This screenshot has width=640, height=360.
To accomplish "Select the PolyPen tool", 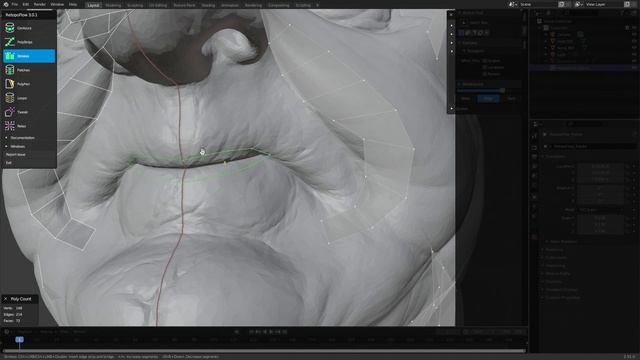I will point(29,84).
